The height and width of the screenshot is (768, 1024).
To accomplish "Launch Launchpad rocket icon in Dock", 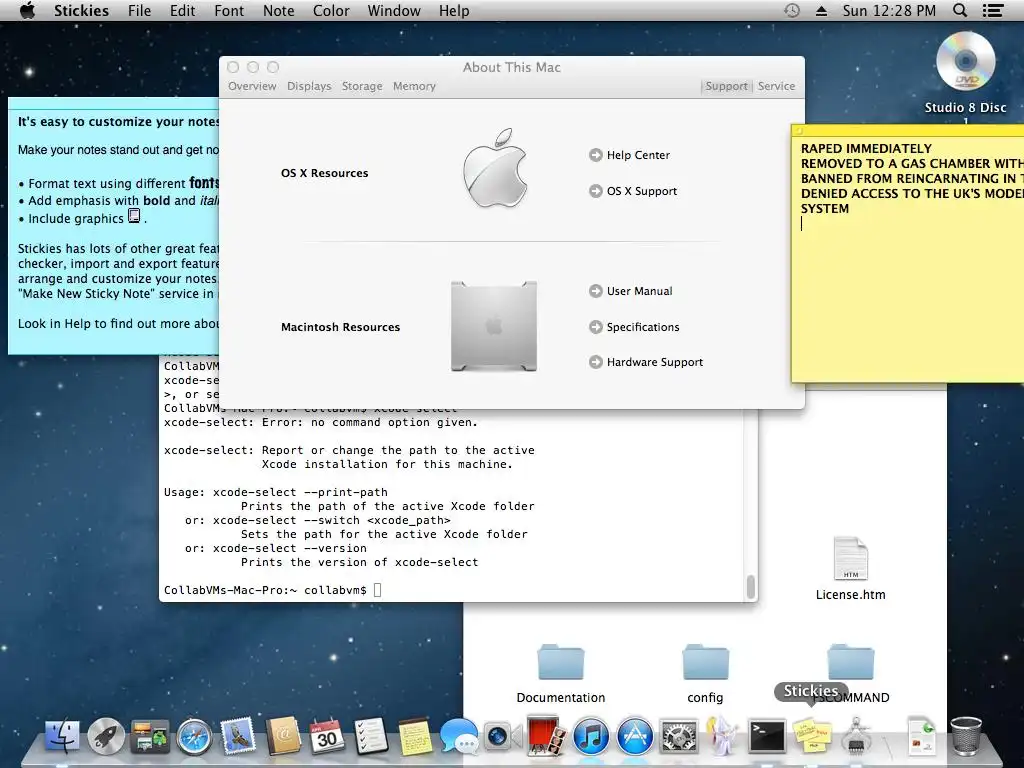I will click(106, 737).
